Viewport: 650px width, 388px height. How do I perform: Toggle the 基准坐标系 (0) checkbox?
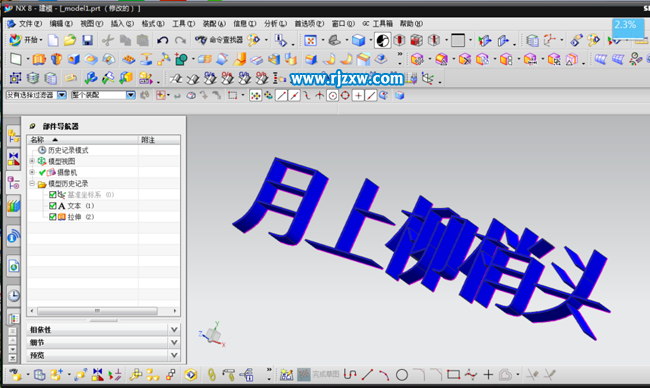[x=53, y=194]
